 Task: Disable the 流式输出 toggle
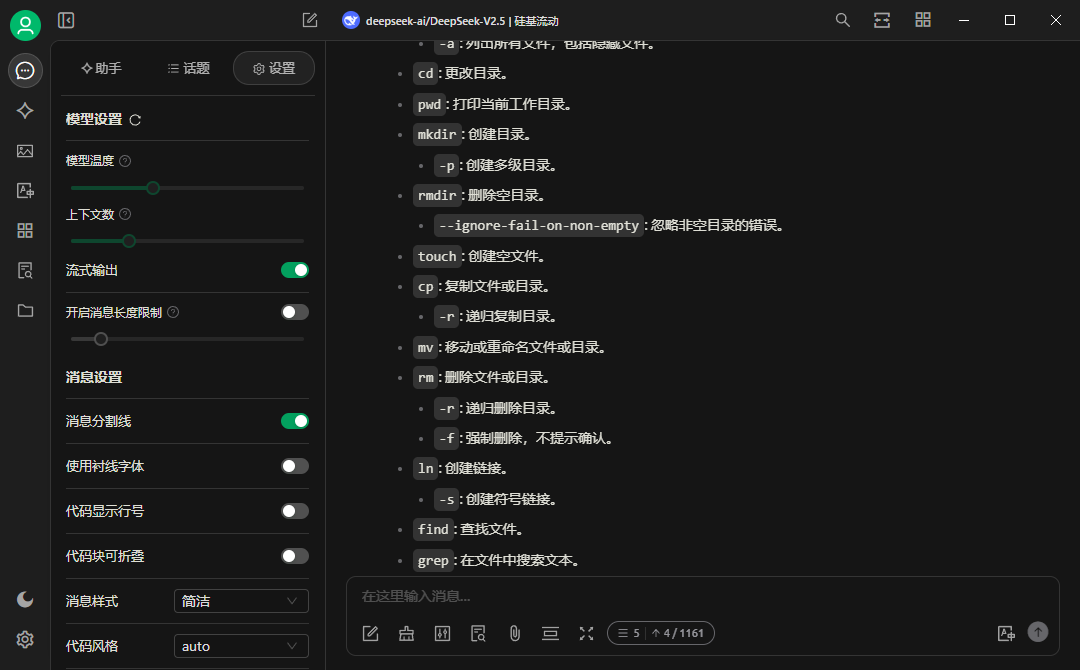(295, 270)
